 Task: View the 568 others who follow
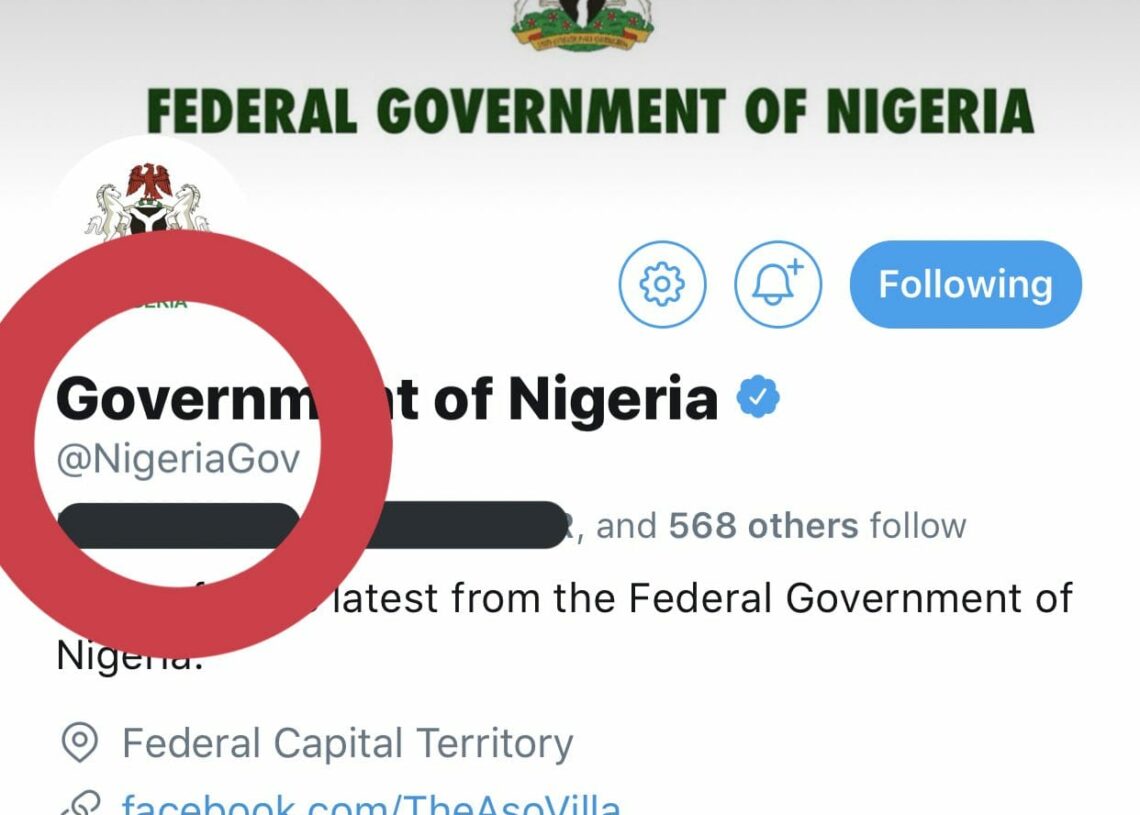tap(763, 526)
